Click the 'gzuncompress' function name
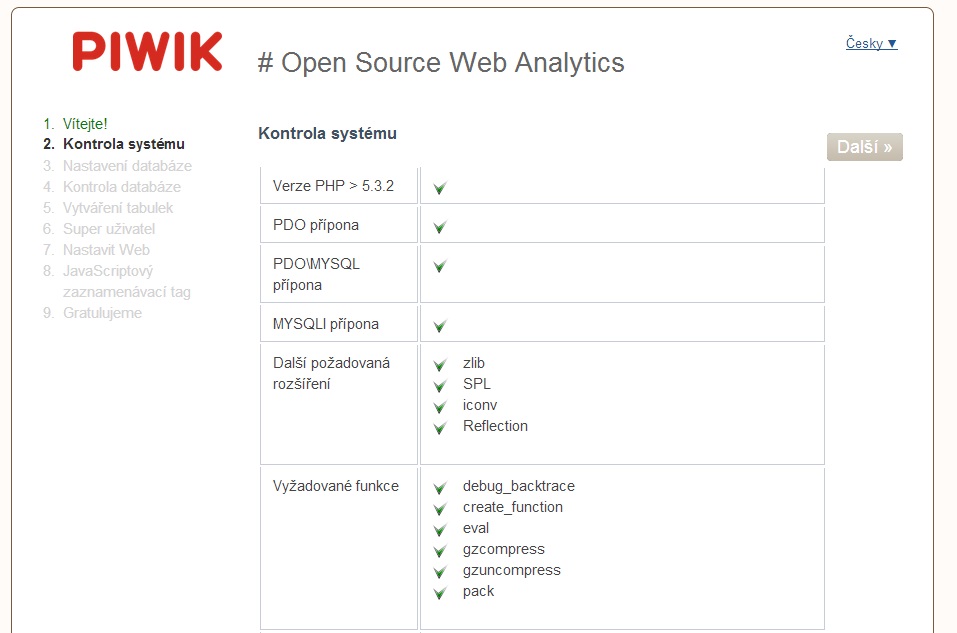 [511, 570]
